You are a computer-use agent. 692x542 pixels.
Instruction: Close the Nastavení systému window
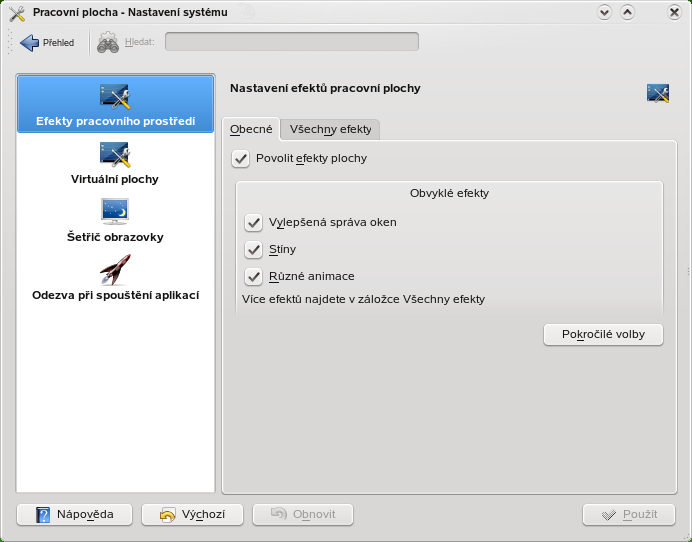[x=674, y=12]
